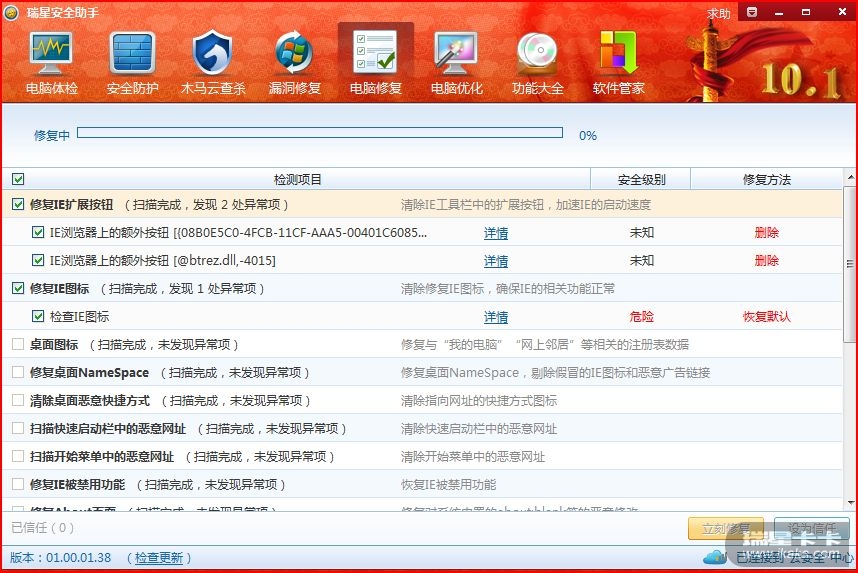Click the list scrollbar down arrow
Screen dimensions: 858x573
click(850, 502)
